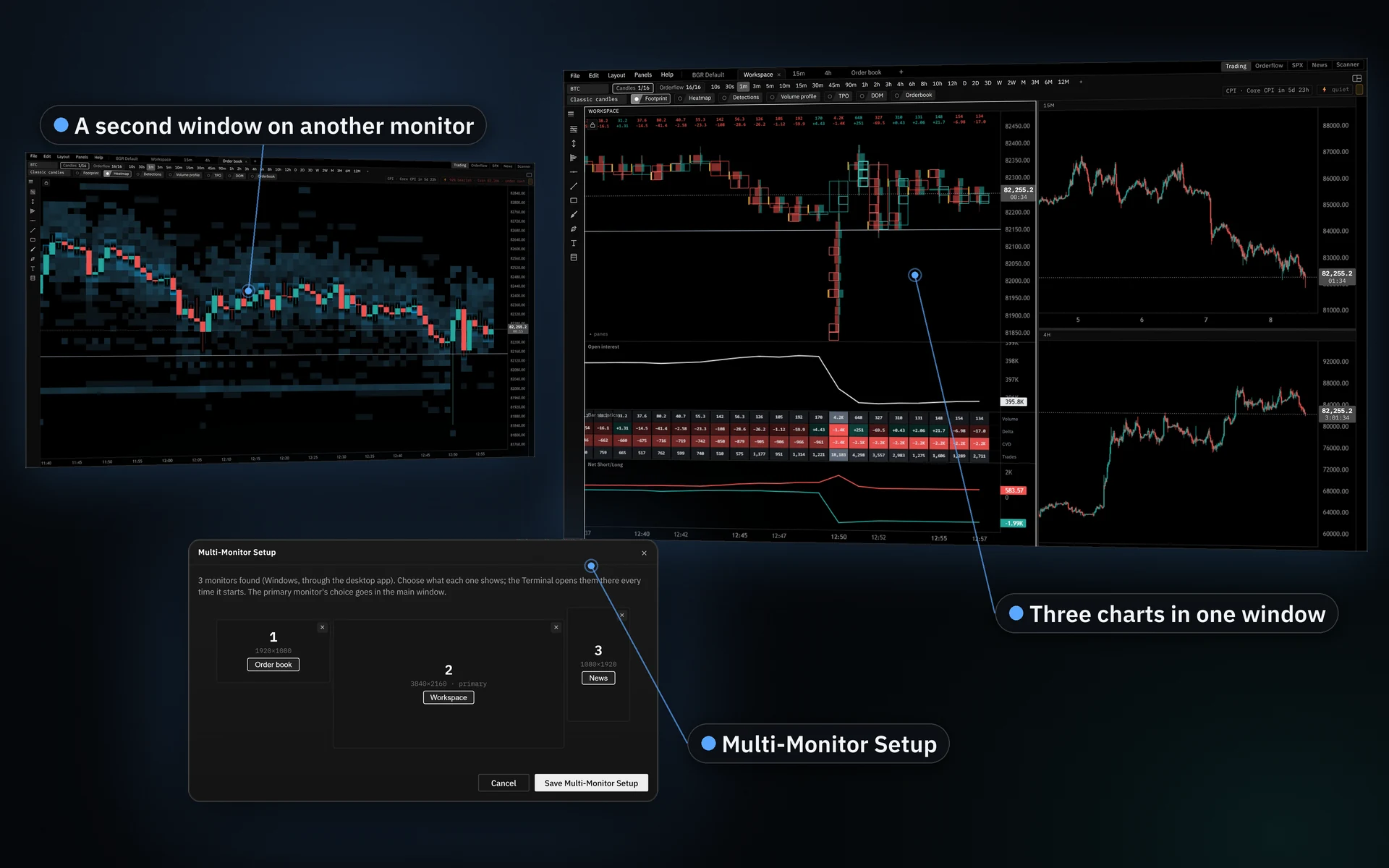Image resolution: width=1389 pixels, height=868 pixels.
Task: Open the hamburger menu icon in the main window sidebar
Action: (x=572, y=114)
